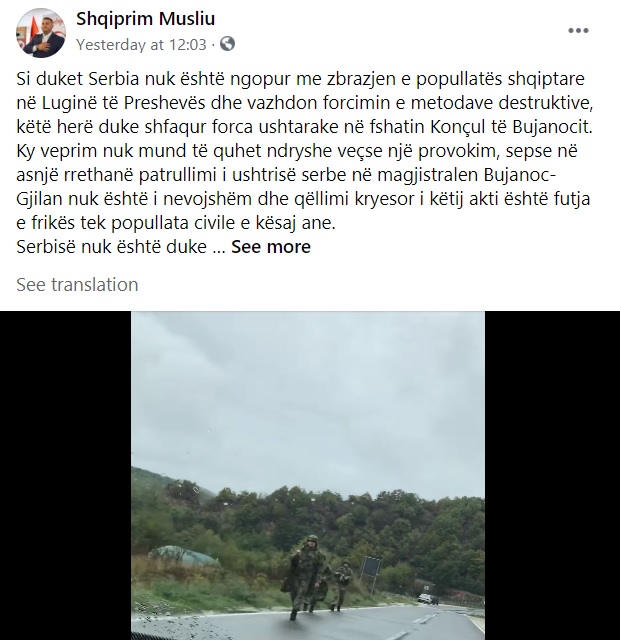
Task: Click the second soldier behind the first
Action: [x=342, y=583]
